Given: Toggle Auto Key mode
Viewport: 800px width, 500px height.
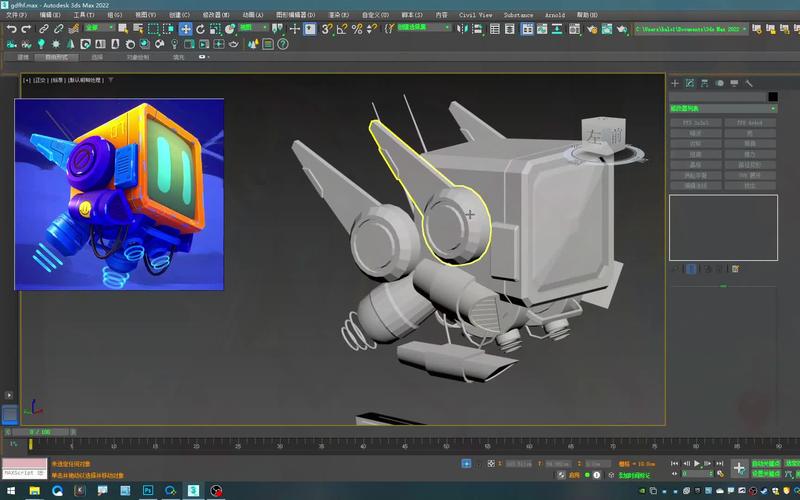Looking at the screenshot, I should click(766, 463).
